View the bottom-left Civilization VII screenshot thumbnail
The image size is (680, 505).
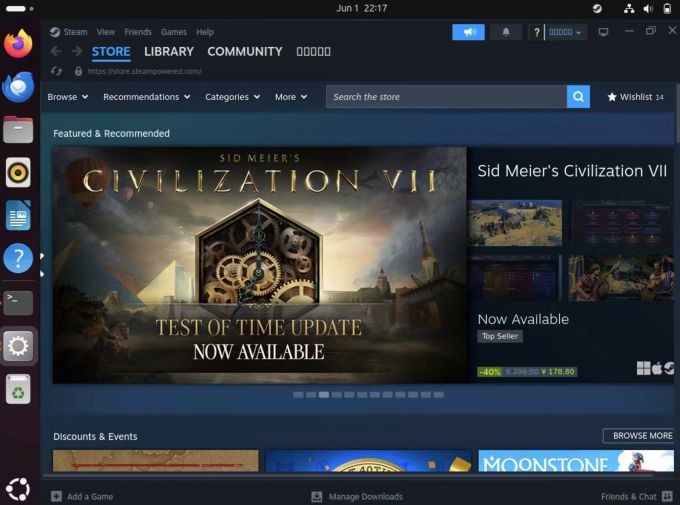[x=515, y=278]
